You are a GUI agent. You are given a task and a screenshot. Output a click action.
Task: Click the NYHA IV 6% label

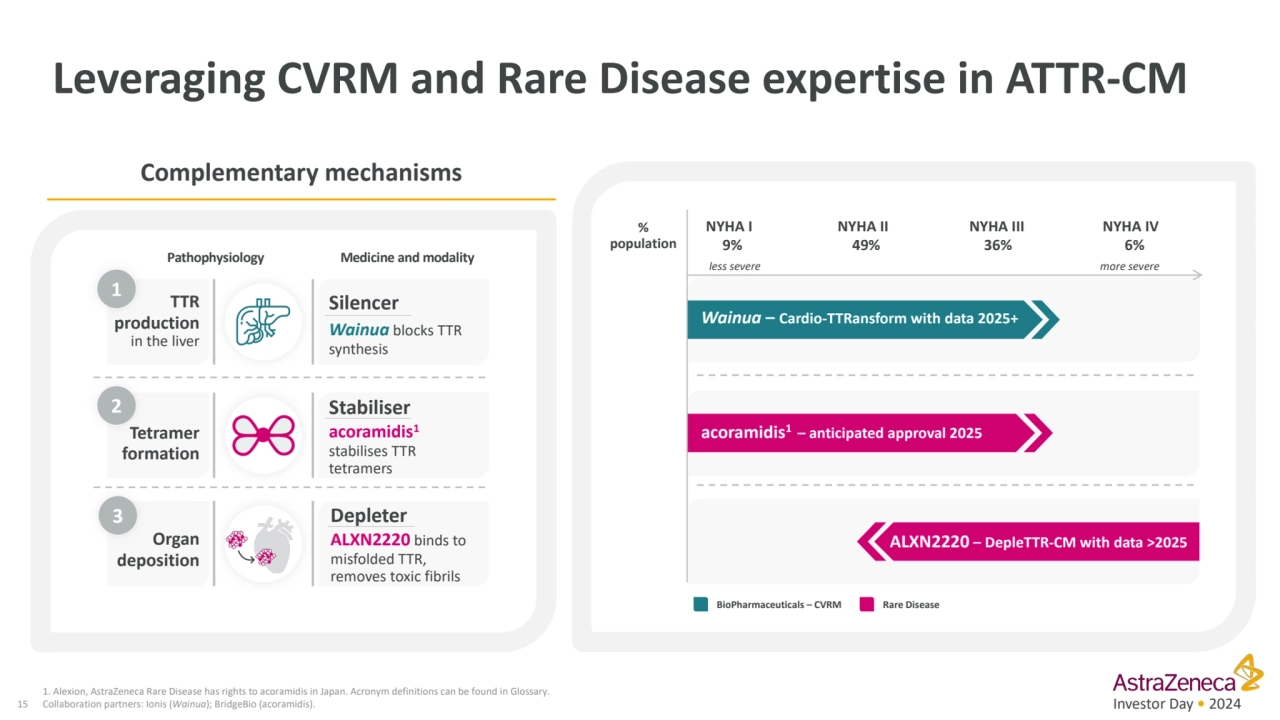coord(1131,236)
